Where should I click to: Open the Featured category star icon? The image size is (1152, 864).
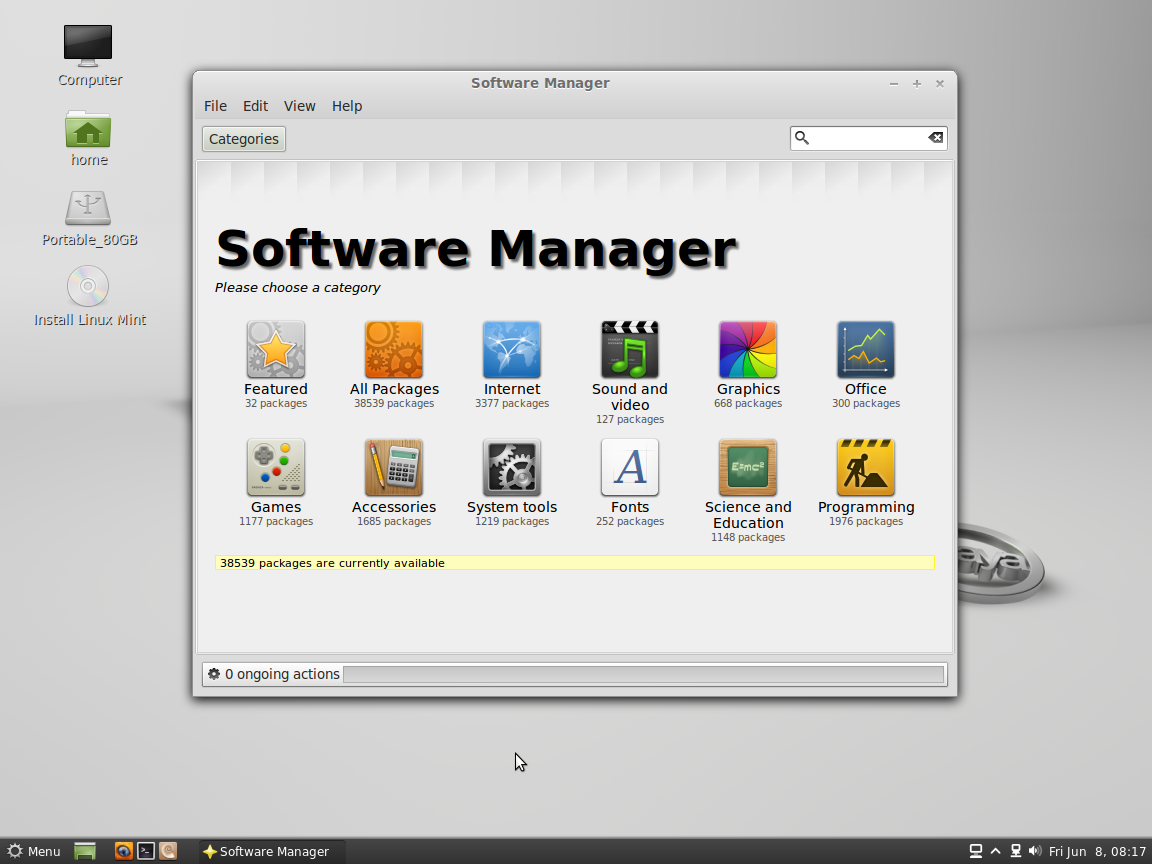point(276,349)
